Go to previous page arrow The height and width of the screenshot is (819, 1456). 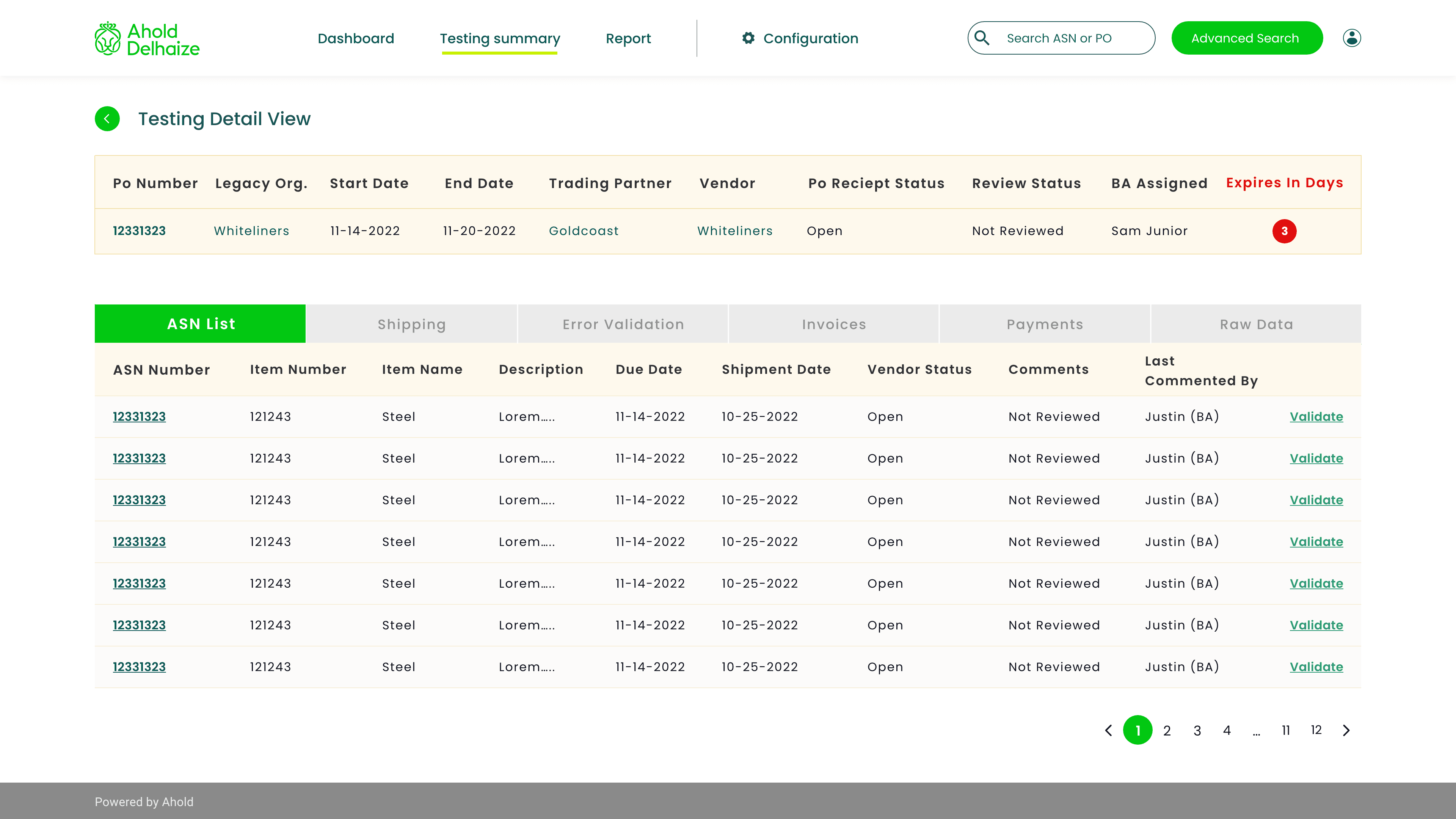[1108, 730]
